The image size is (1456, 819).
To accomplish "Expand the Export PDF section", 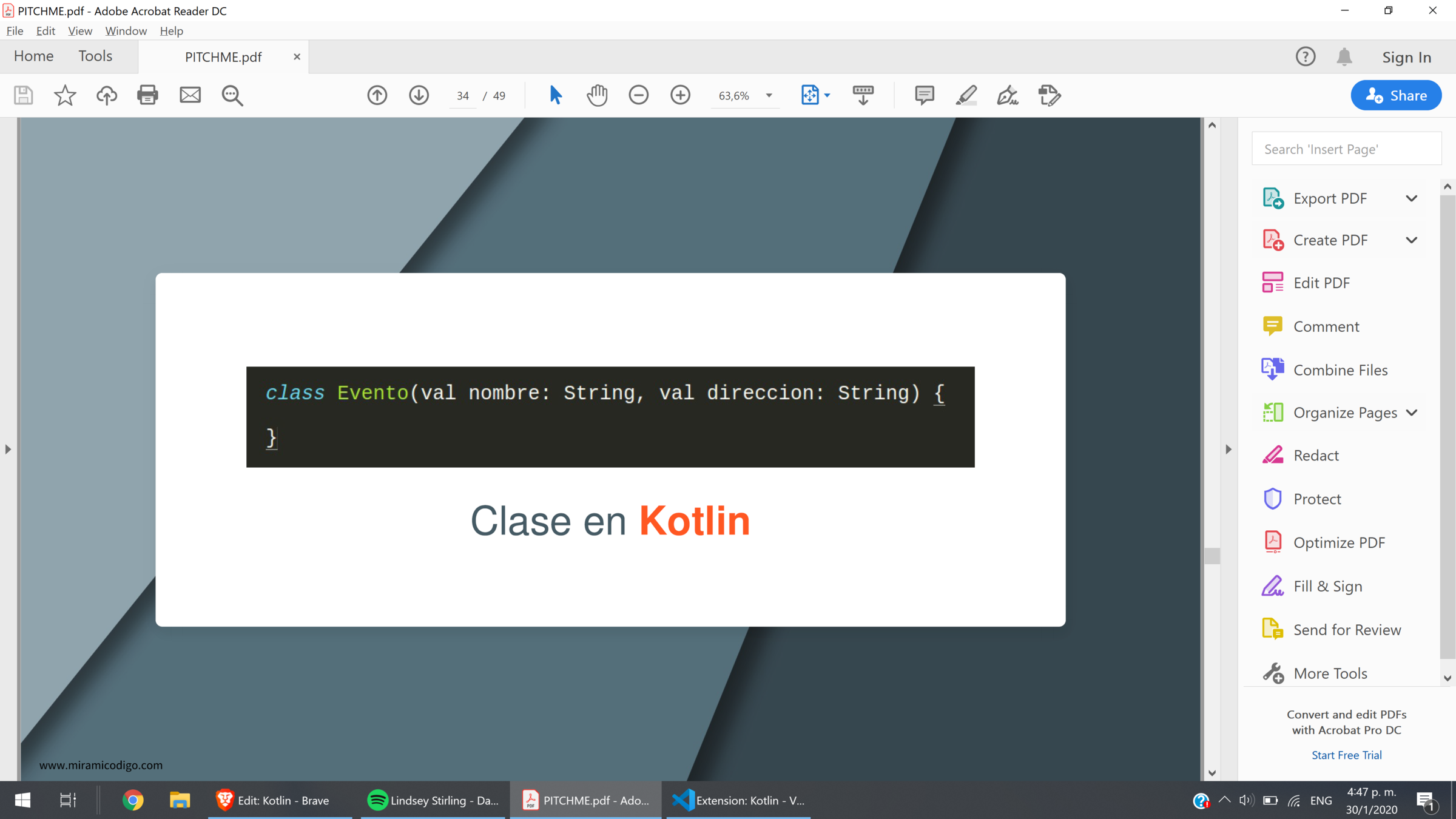I will tap(1411, 198).
